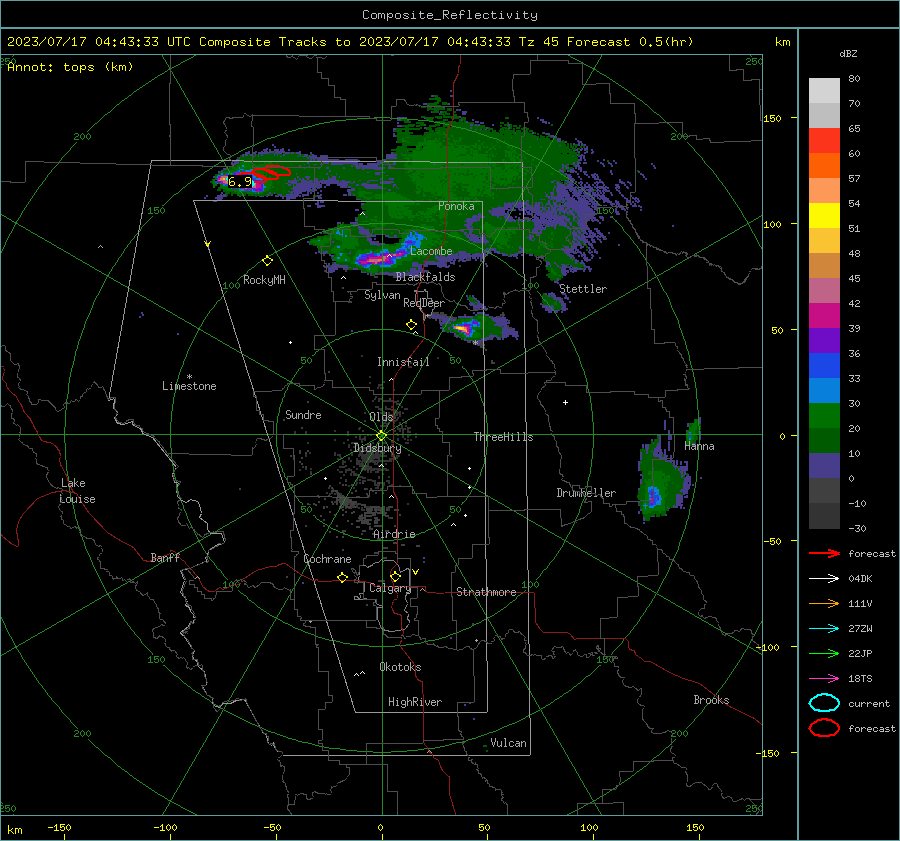This screenshot has width=900, height=841.
Task: Click the yellow 54 dBZ color swatch
Action: point(824,216)
